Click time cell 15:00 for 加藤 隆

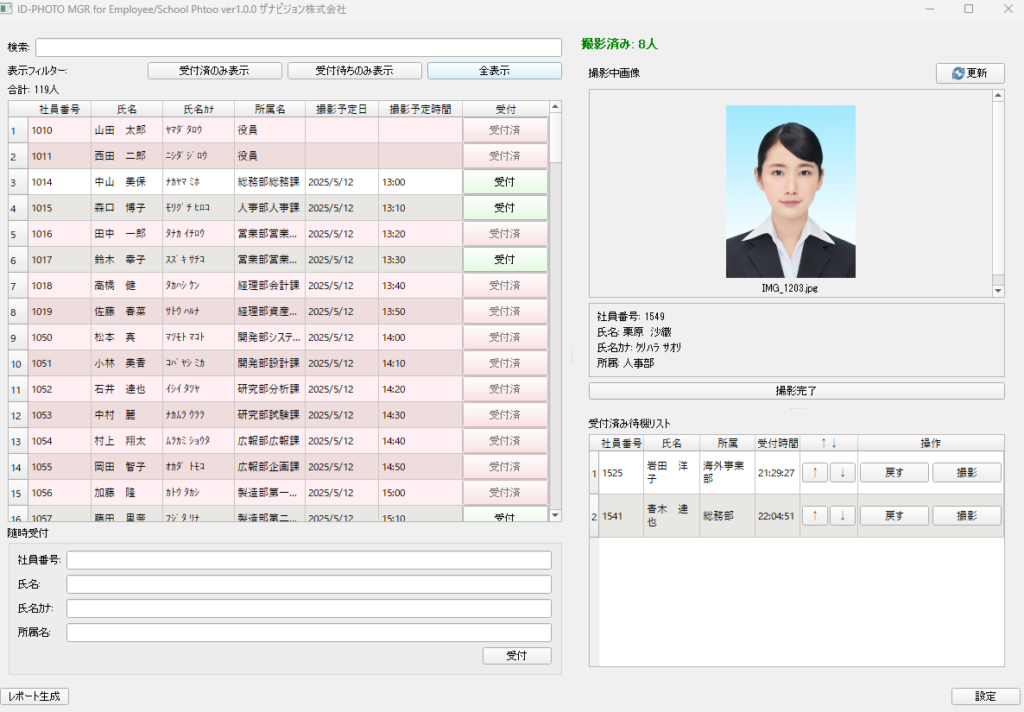coord(421,493)
